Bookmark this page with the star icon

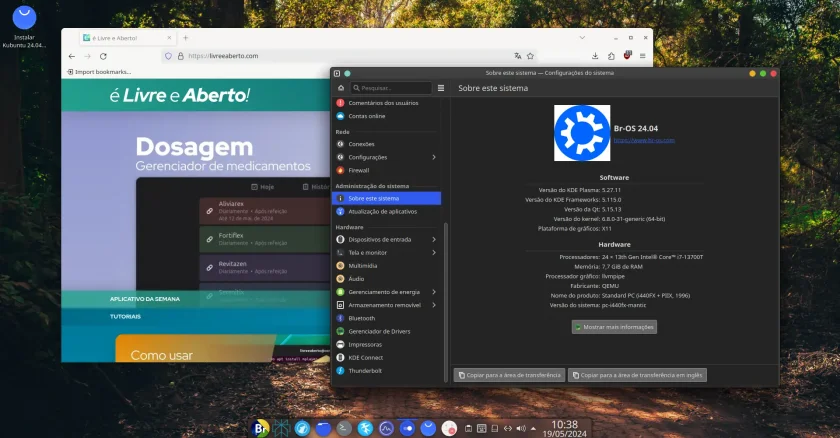[x=530, y=56]
